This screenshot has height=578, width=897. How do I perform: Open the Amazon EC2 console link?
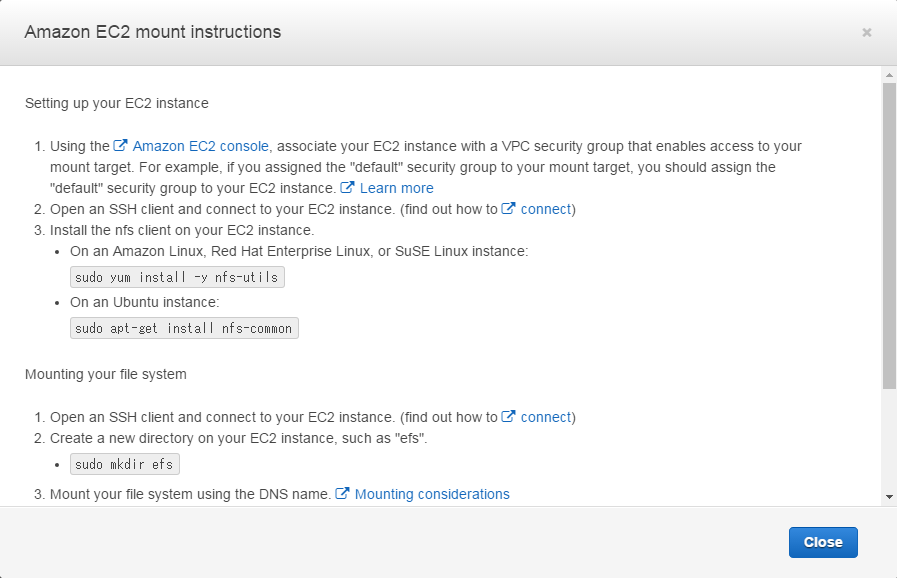click(x=200, y=146)
